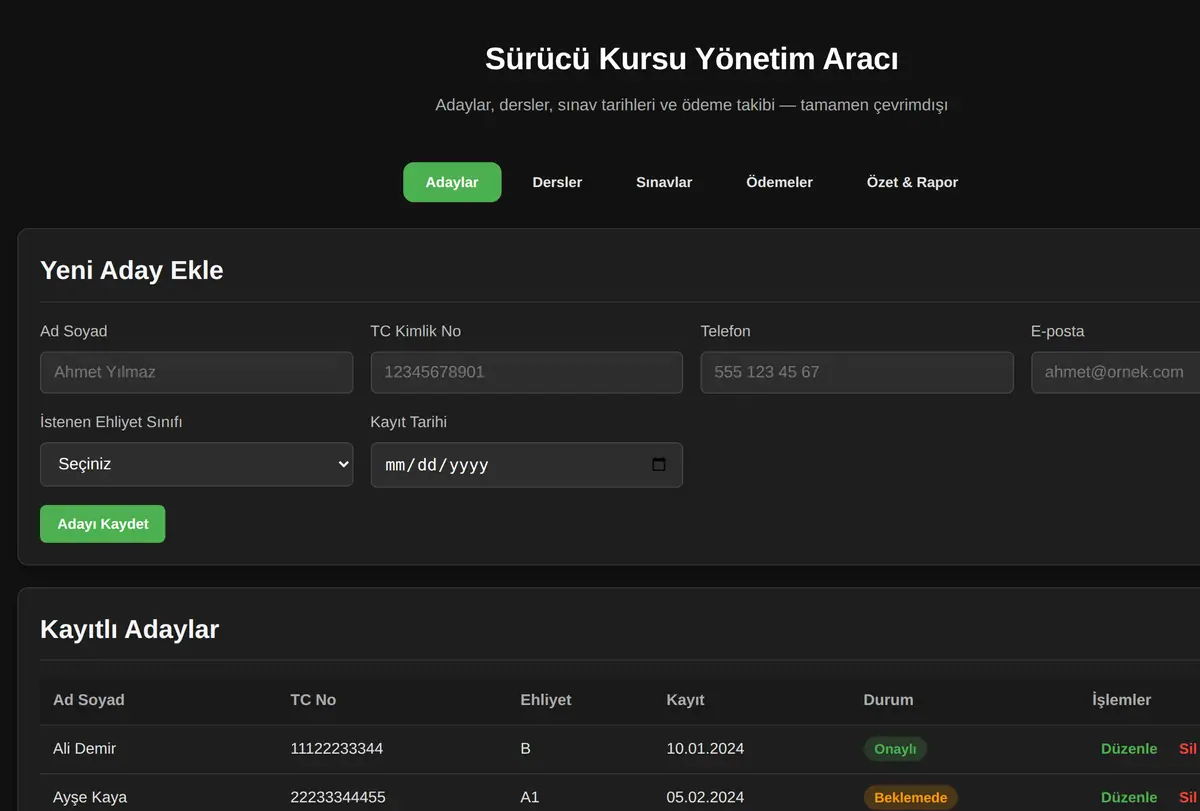Expand the İstenen Ehliyet Sınıfı dropdown
1200x811 pixels.
tap(196, 464)
